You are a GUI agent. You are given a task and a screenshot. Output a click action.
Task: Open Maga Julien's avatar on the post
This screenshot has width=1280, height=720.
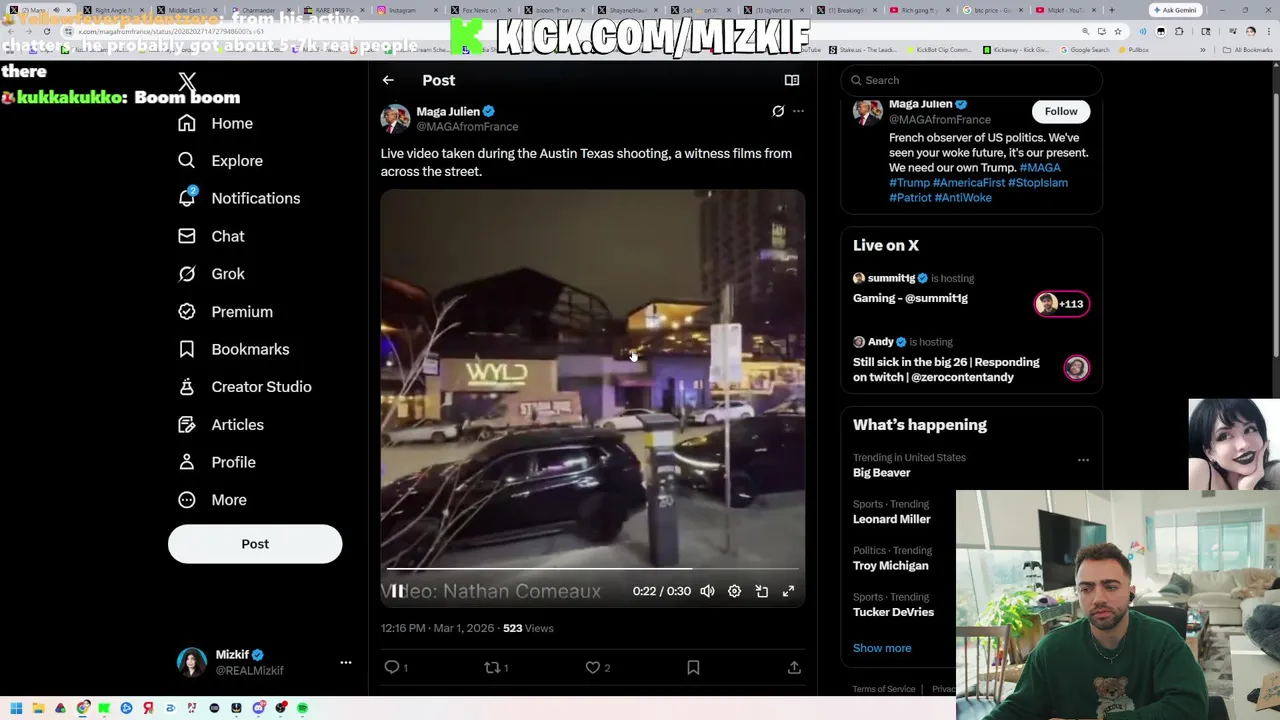point(395,119)
